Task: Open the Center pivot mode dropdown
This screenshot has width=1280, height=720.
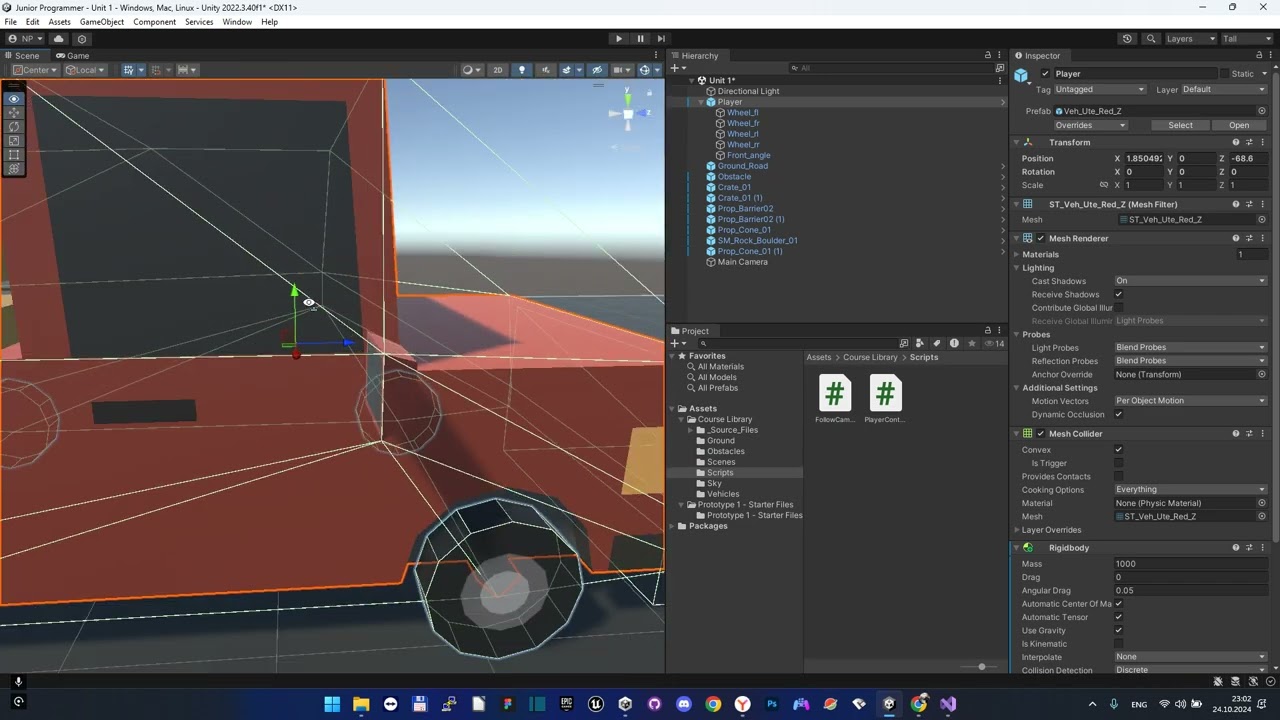Action: 35,70
